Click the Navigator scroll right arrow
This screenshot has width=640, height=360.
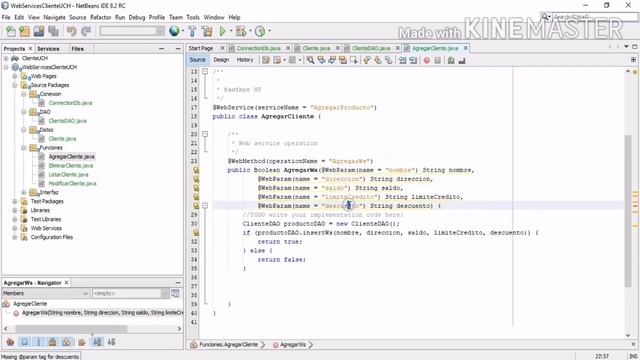[x=179, y=328]
